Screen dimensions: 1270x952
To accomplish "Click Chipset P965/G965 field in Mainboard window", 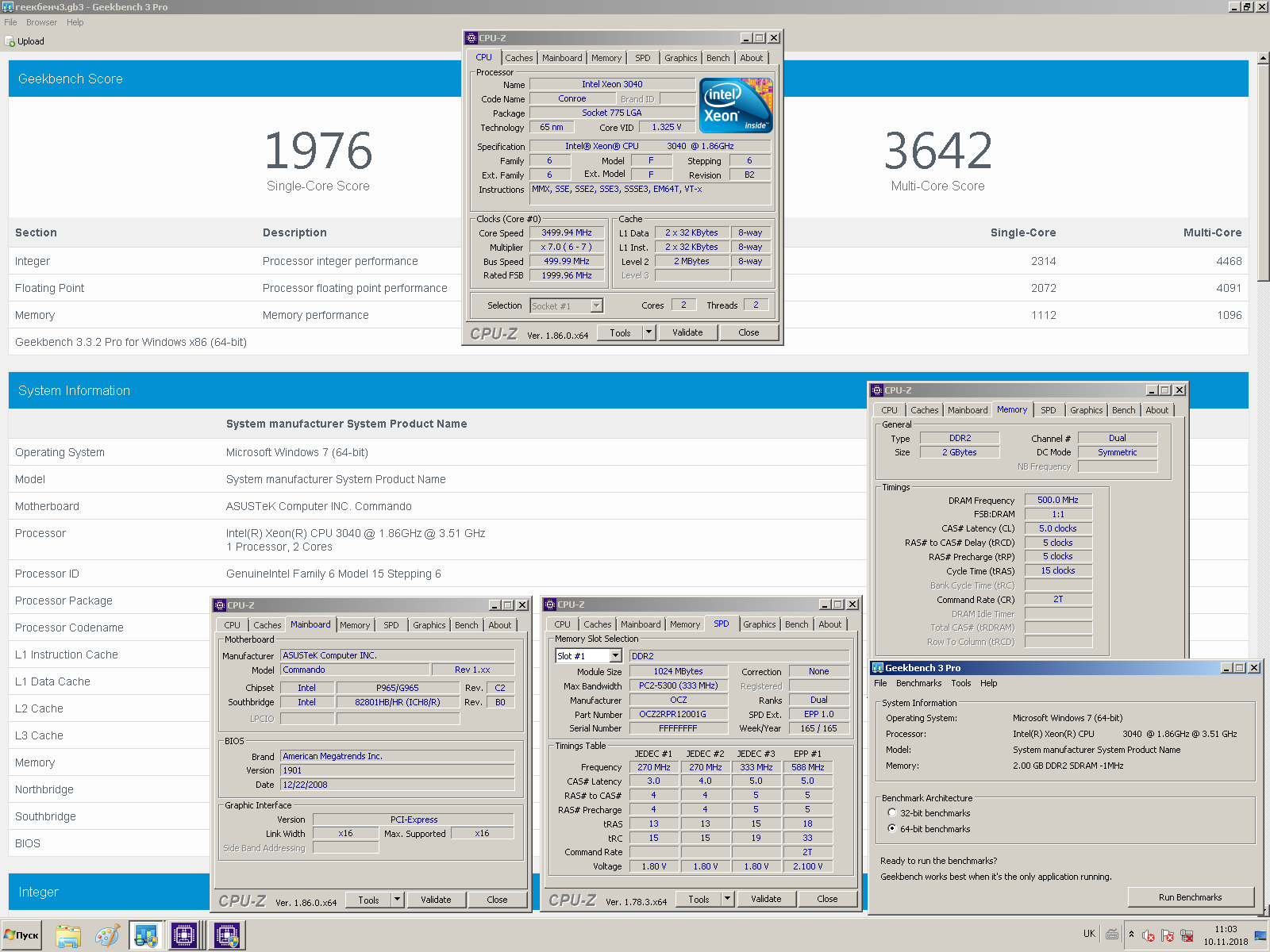I will [x=398, y=688].
